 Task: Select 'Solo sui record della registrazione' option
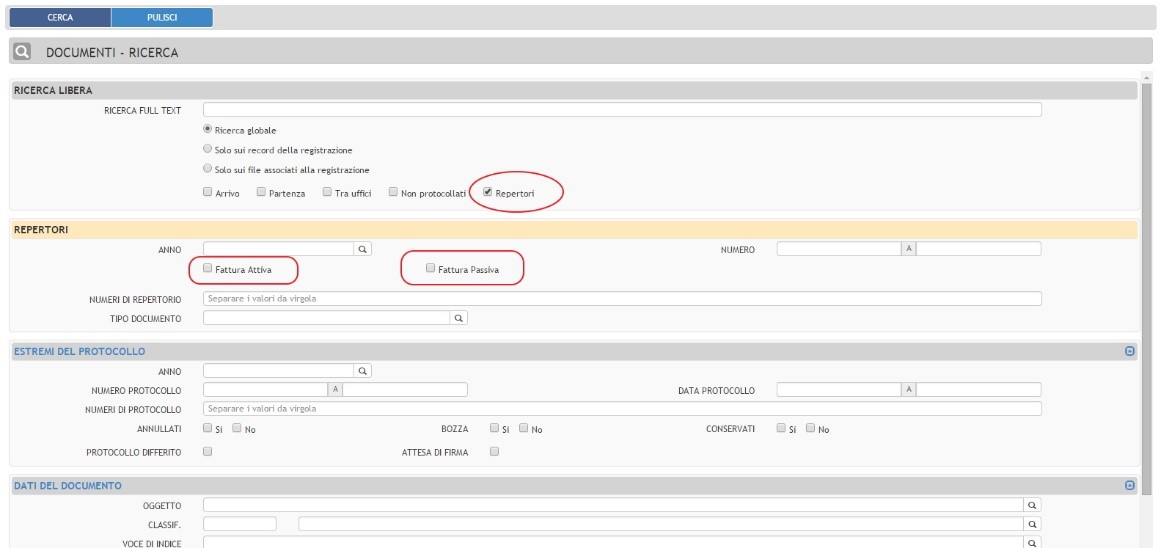pyautogui.click(x=208, y=149)
